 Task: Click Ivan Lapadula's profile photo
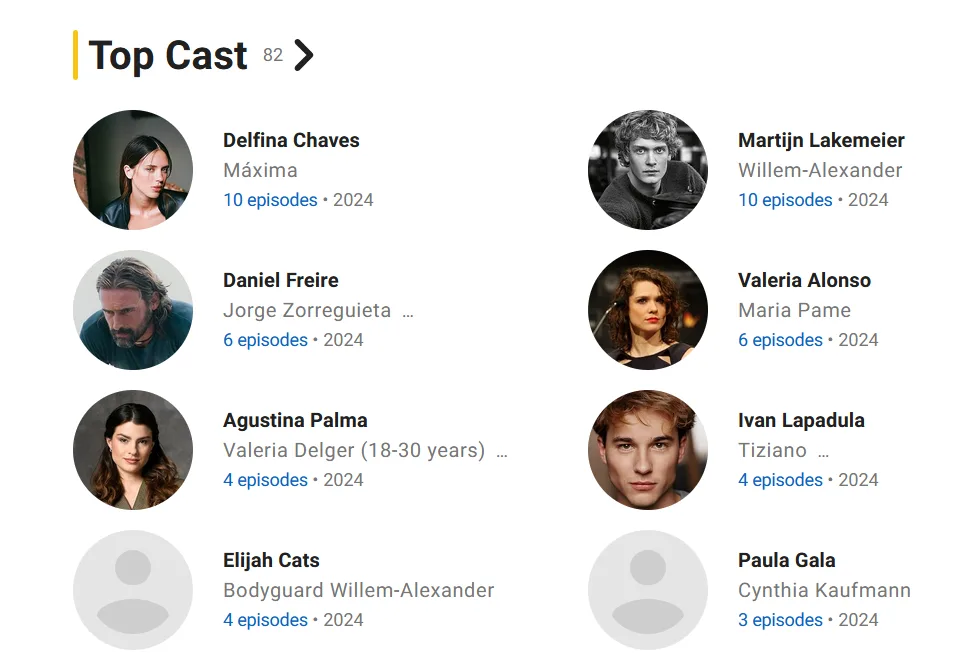coord(648,450)
